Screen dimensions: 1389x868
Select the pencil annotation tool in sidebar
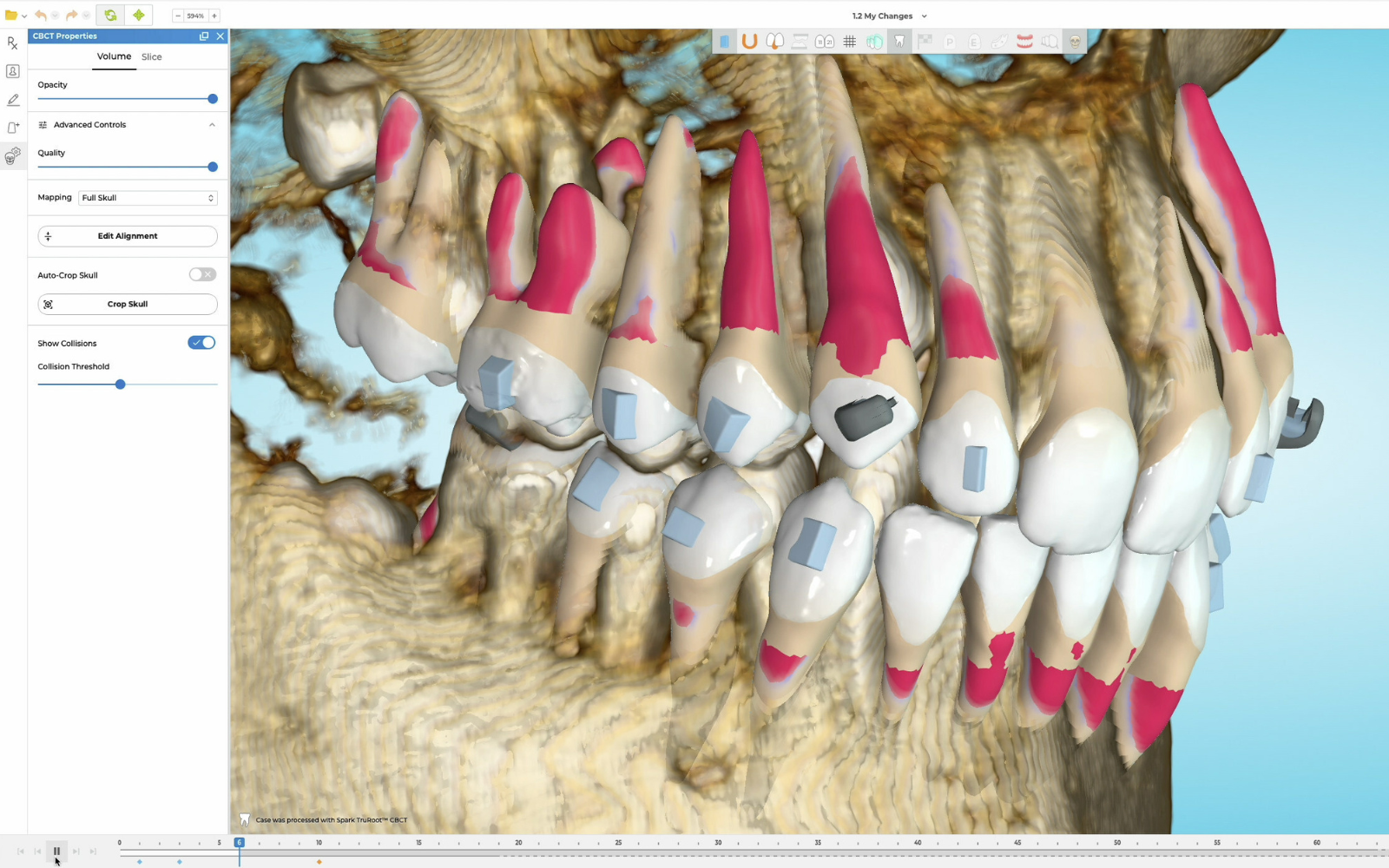[x=12, y=100]
